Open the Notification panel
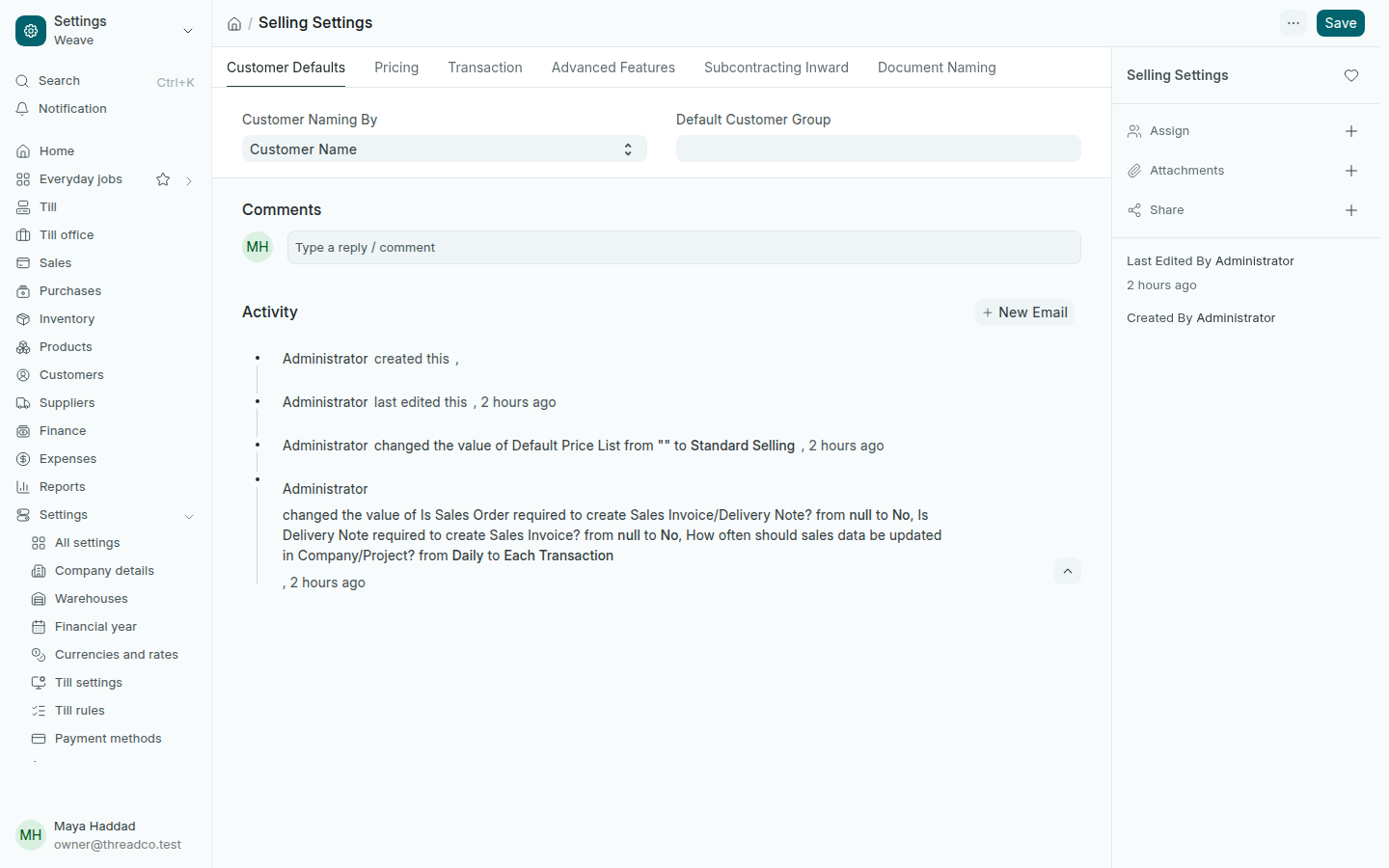 click(105, 109)
